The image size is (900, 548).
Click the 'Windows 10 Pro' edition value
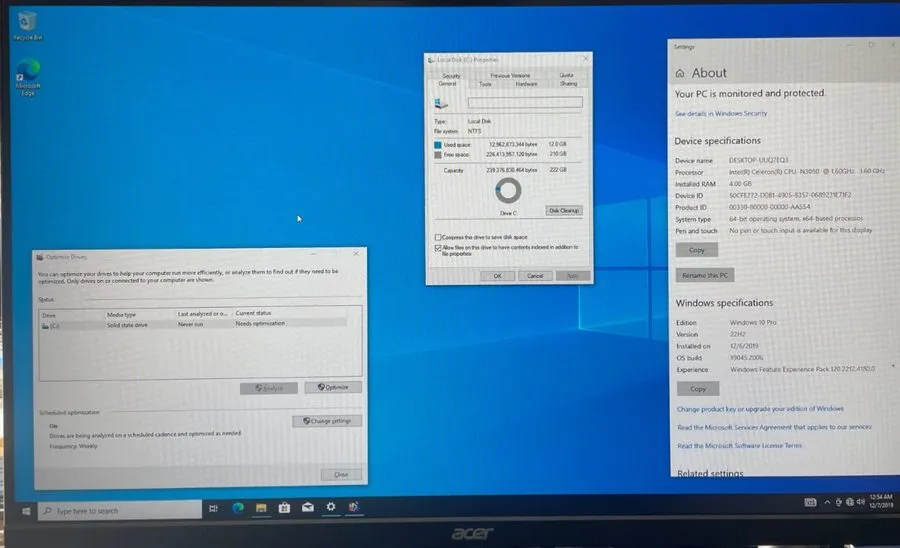pos(752,322)
